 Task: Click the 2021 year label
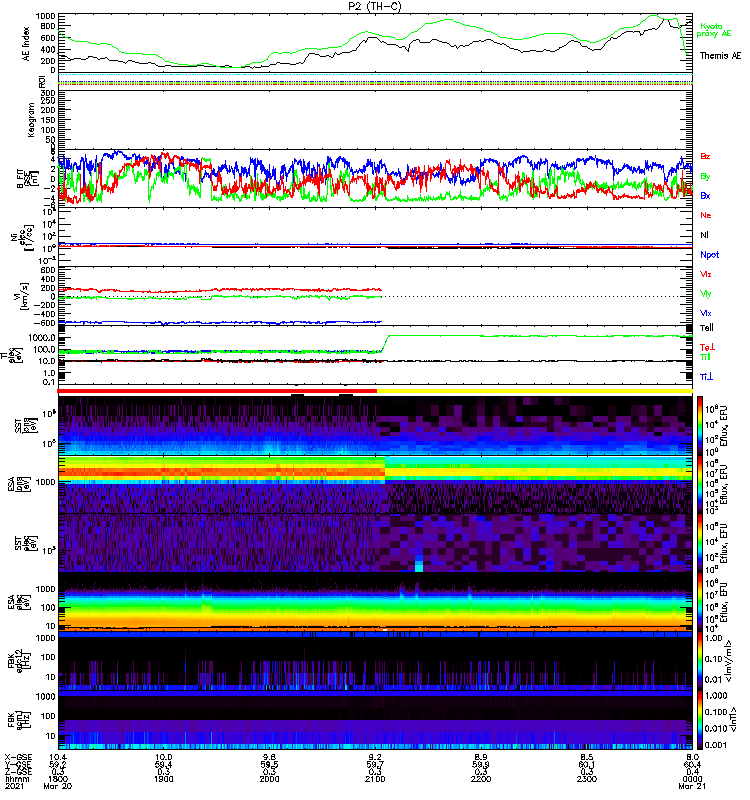pyautogui.click(x=14, y=786)
